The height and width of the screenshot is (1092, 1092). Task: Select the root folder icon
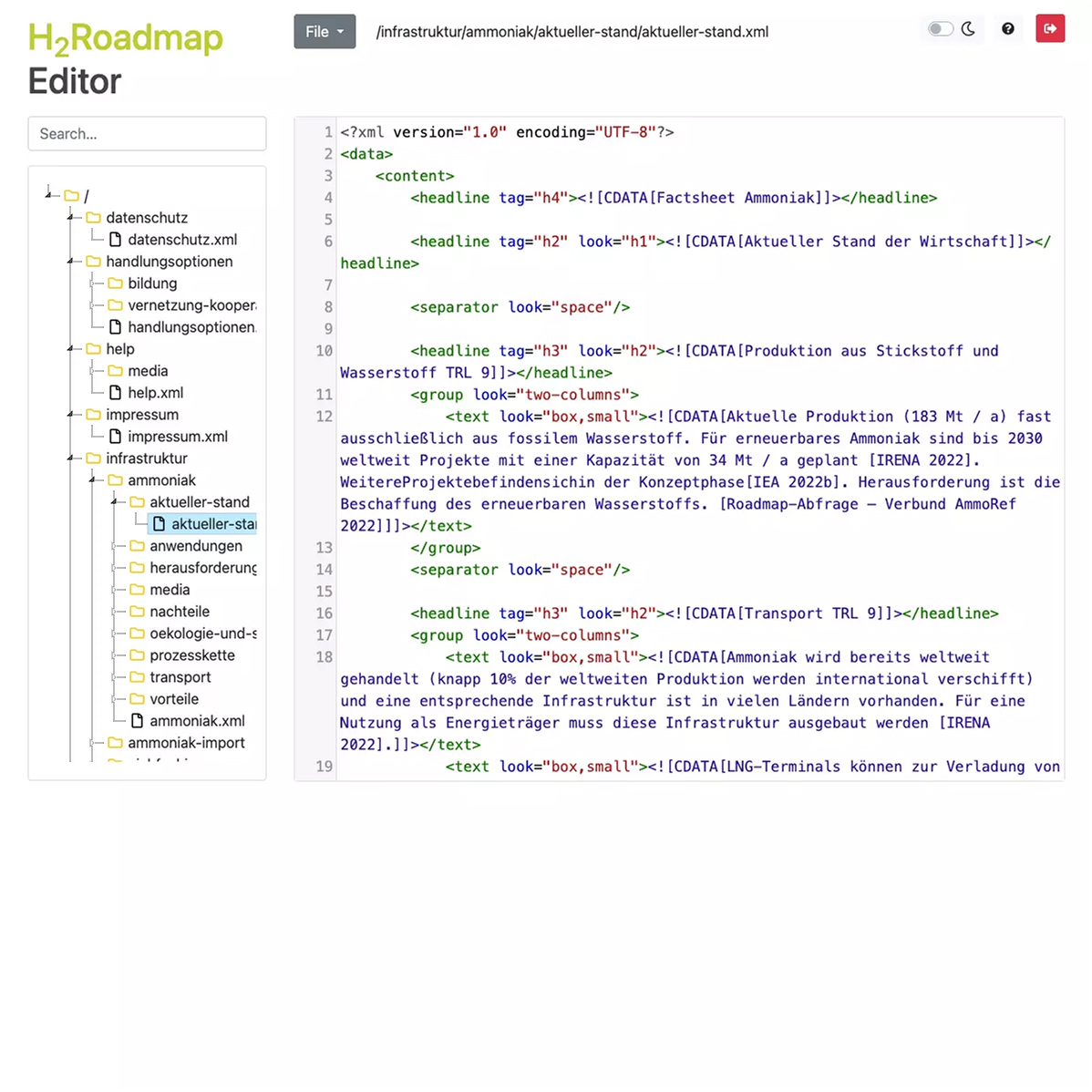coord(72,196)
